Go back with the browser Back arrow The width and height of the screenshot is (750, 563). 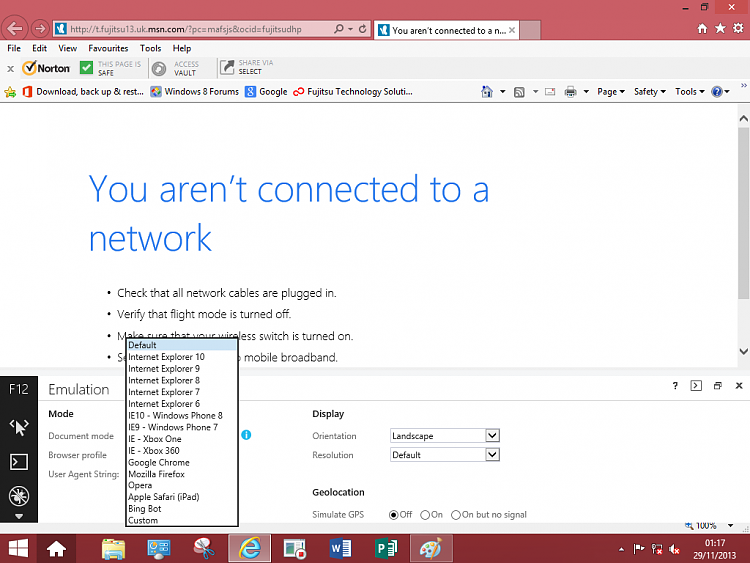pos(15,29)
